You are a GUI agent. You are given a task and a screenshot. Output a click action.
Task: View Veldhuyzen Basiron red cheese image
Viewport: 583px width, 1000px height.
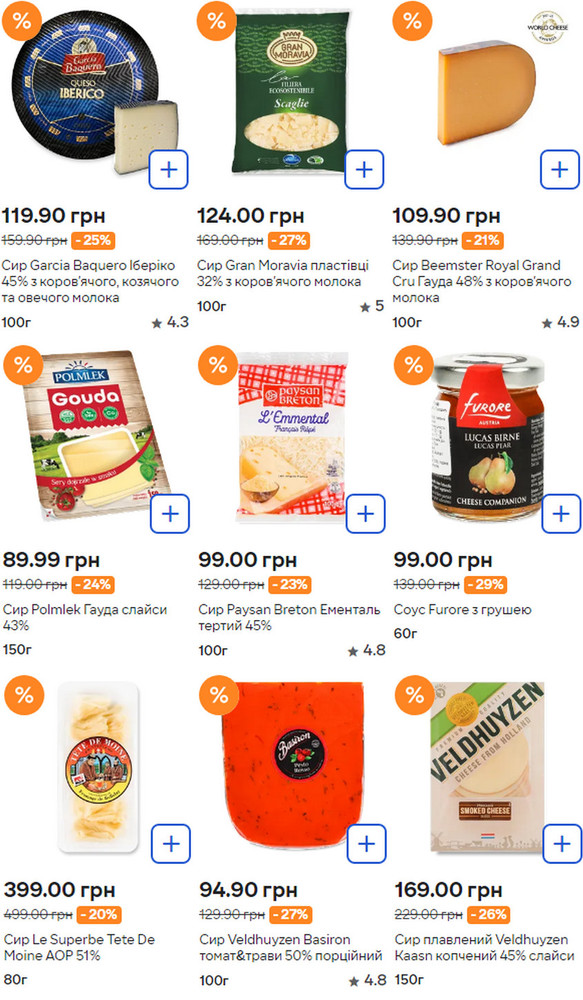pyautogui.click(x=292, y=765)
